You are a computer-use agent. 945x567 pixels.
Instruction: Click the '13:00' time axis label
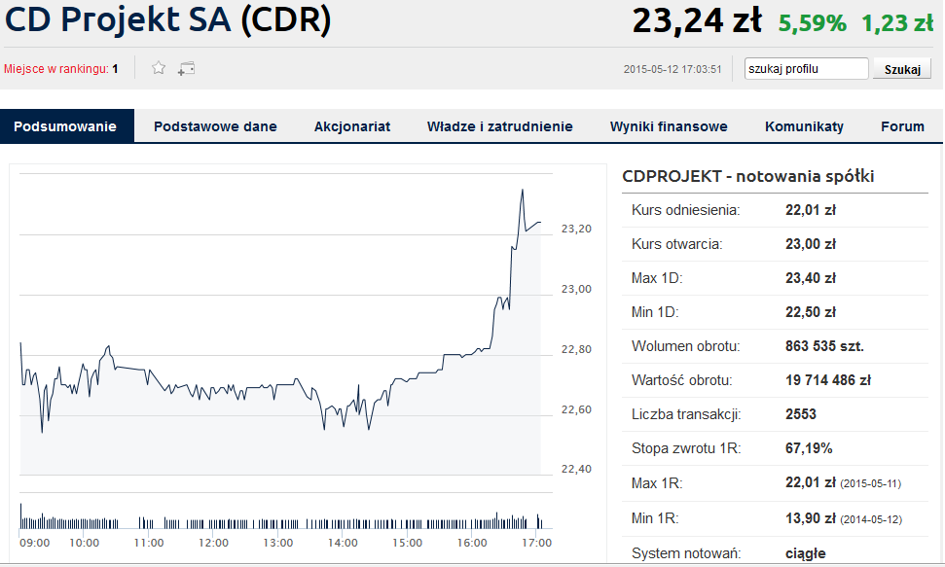[278, 543]
